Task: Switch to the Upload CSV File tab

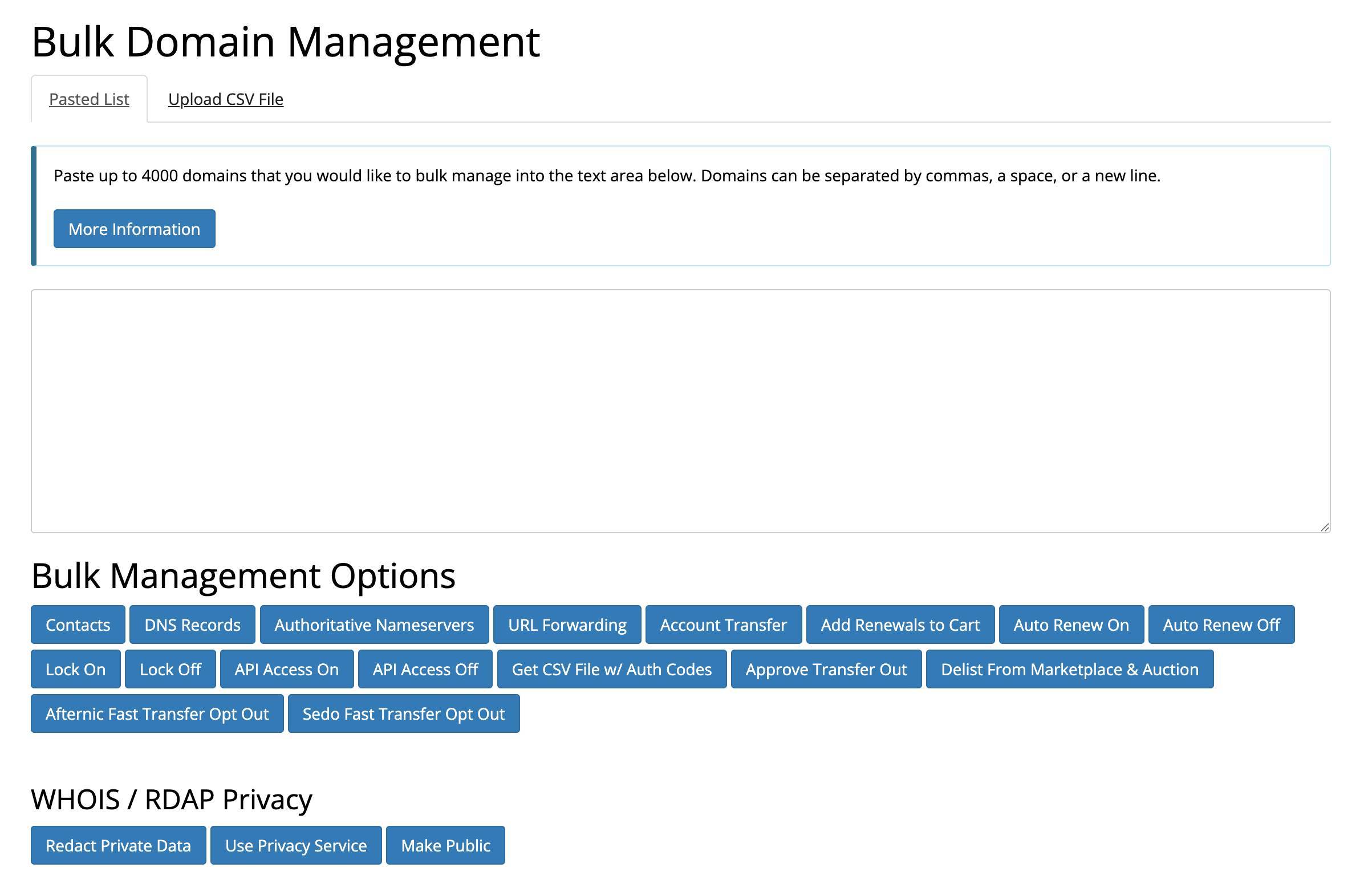Action: [225, 99]
